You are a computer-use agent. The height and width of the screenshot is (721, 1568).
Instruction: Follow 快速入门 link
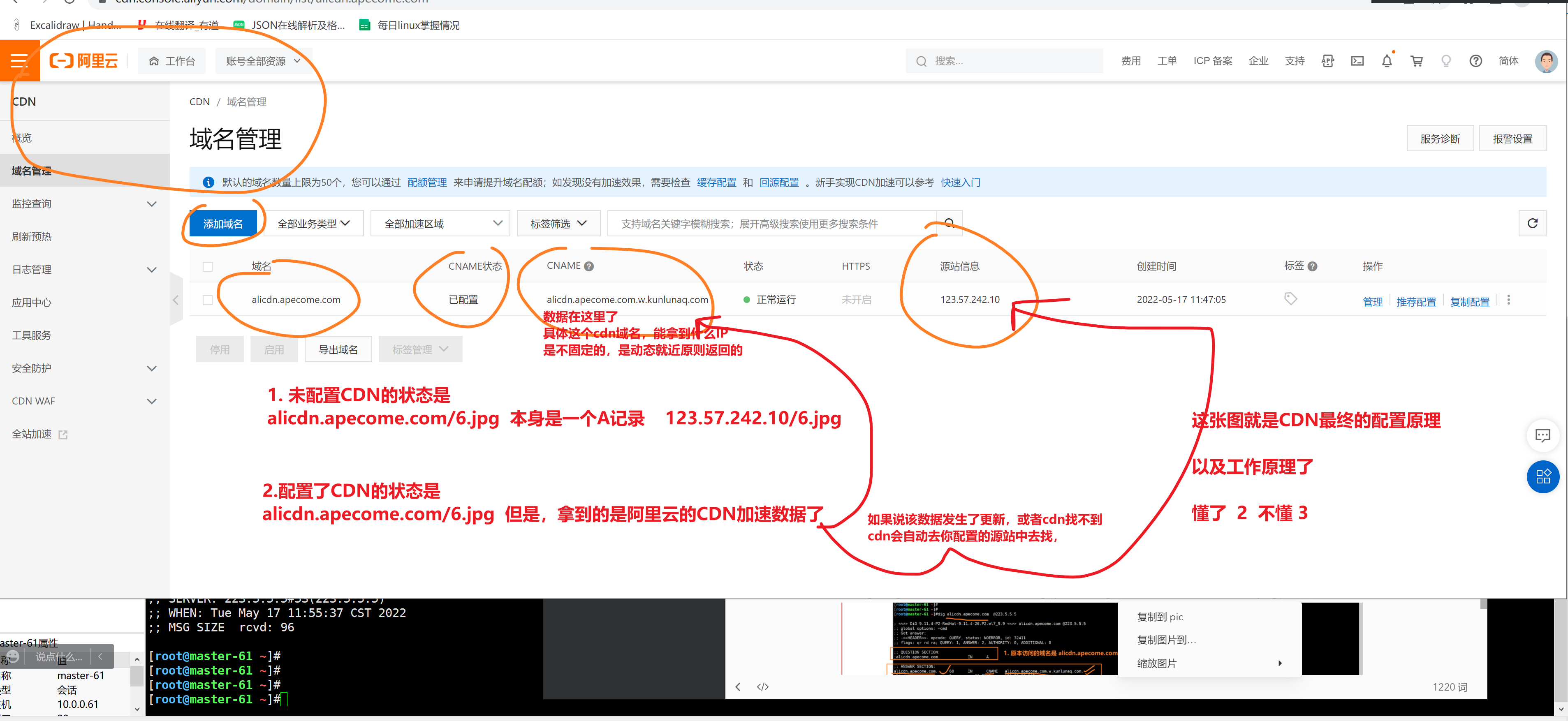(961, 183)
